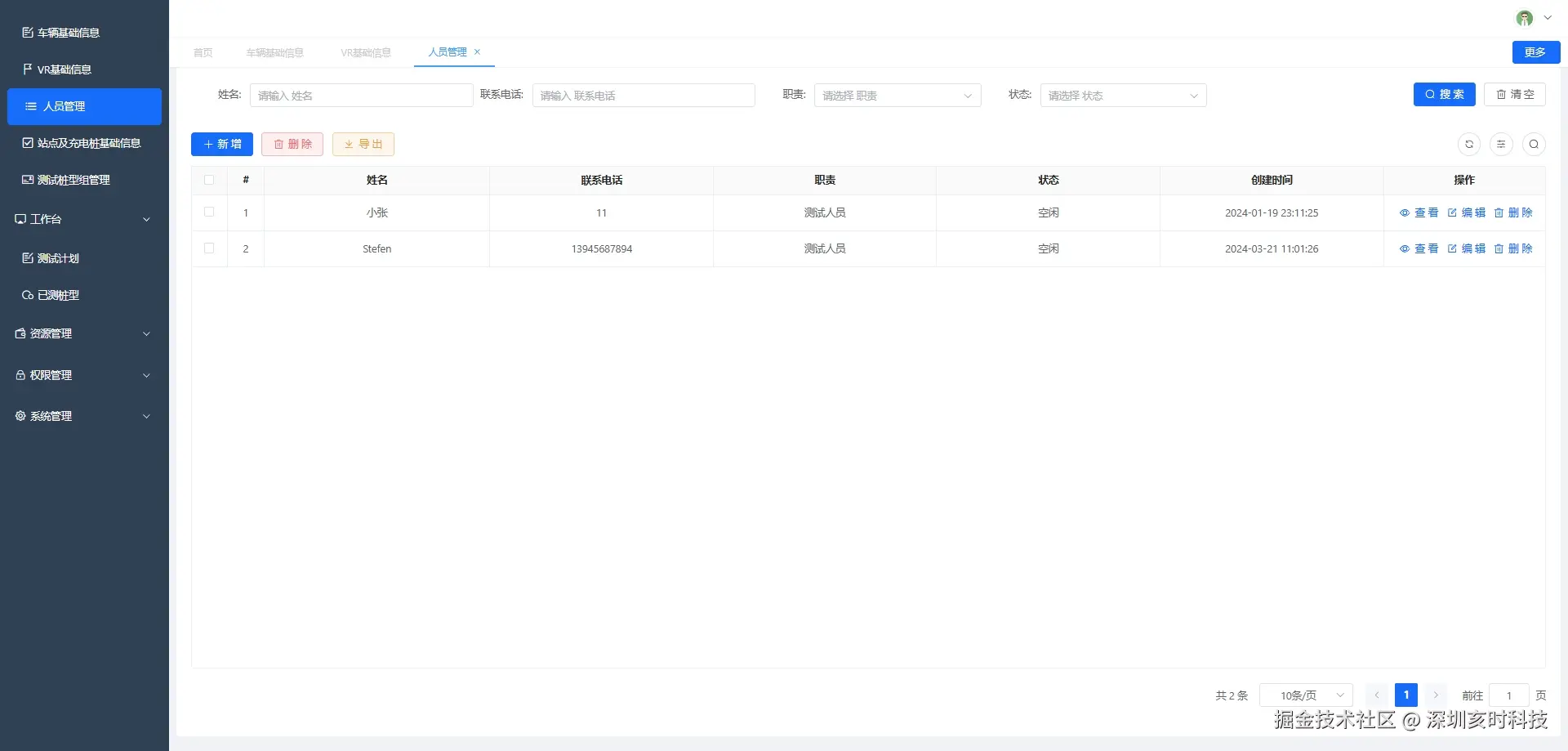
Task: Click the phone number 13945687894 cell
Action: pos(602,249)
